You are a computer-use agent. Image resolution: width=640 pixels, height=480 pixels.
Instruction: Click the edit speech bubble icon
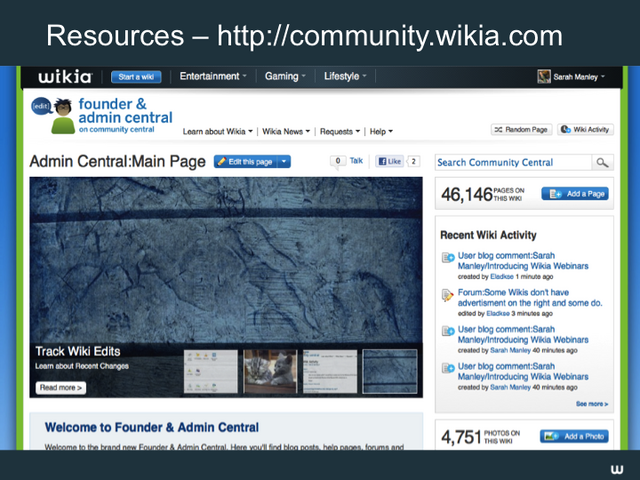click(x=41, y=106)
